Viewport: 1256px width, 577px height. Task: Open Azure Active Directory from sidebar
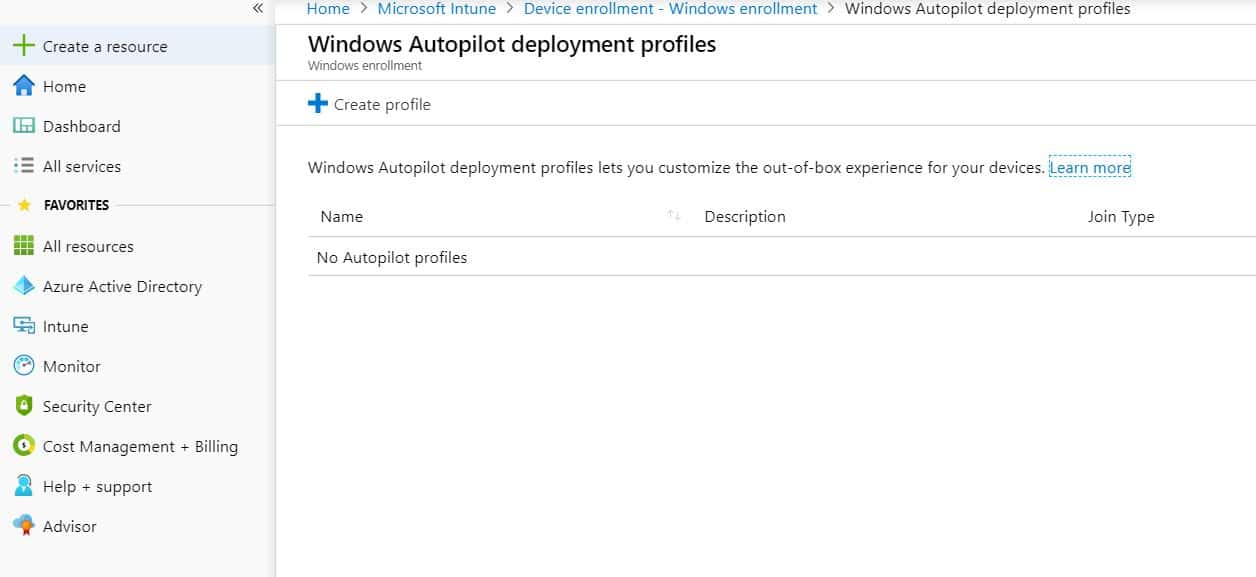tap(24, 286)
